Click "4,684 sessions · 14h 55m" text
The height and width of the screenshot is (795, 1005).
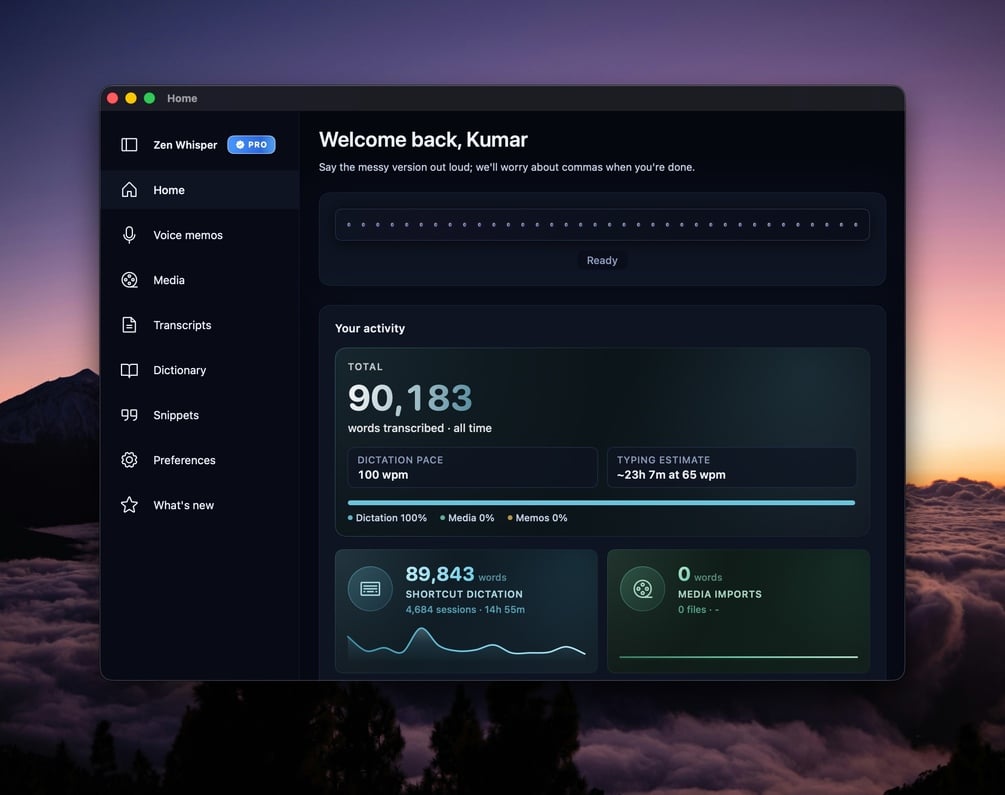[465, 609]
